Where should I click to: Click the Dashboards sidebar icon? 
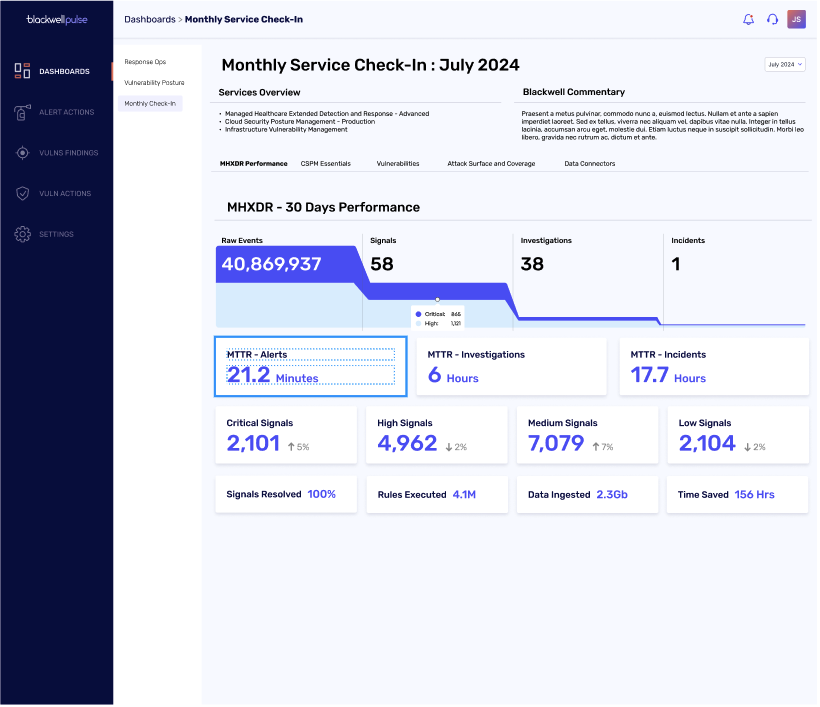tap(22, 71)
